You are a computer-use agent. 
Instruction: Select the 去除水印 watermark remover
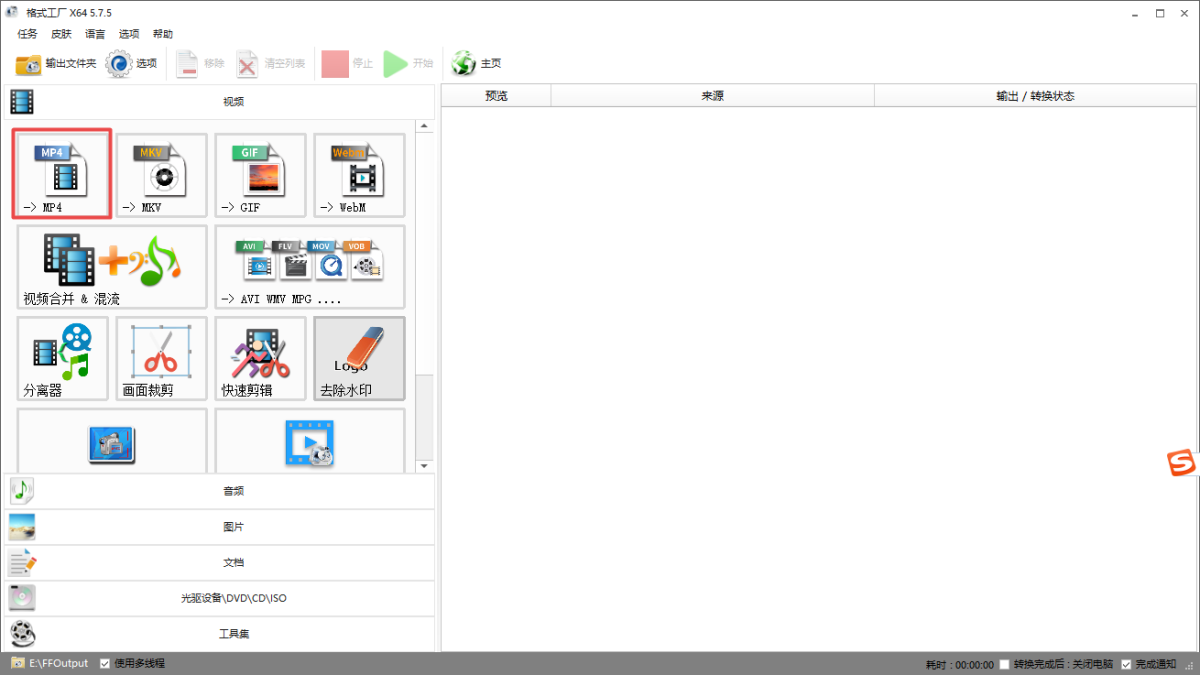[x=359, y=357]
